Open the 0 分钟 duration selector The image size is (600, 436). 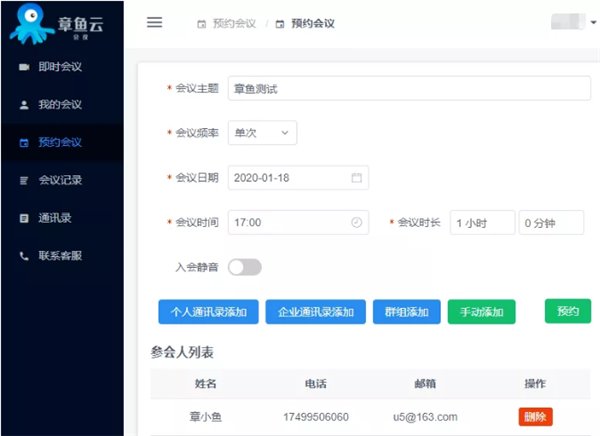(551, 223)
